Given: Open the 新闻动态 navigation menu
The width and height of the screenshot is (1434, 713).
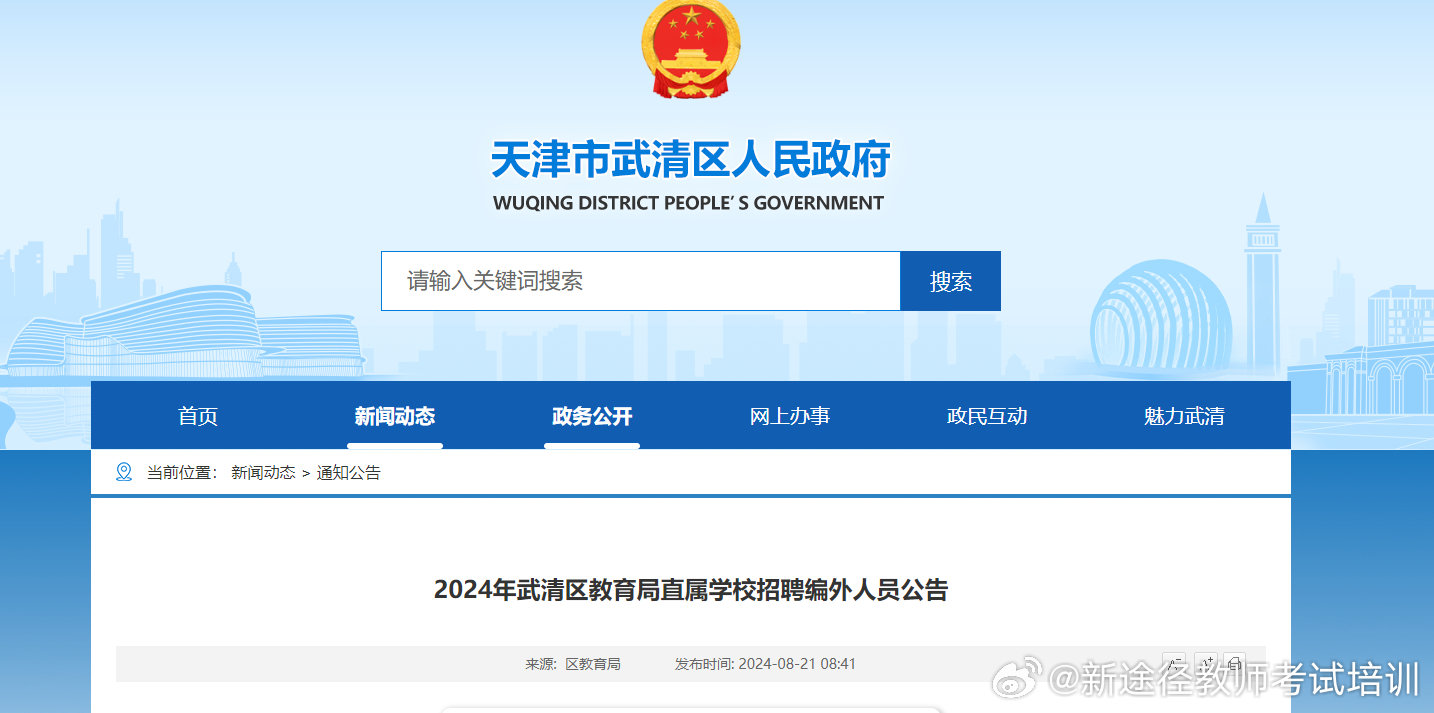Looking at the screenshot, I should point(395,414).
